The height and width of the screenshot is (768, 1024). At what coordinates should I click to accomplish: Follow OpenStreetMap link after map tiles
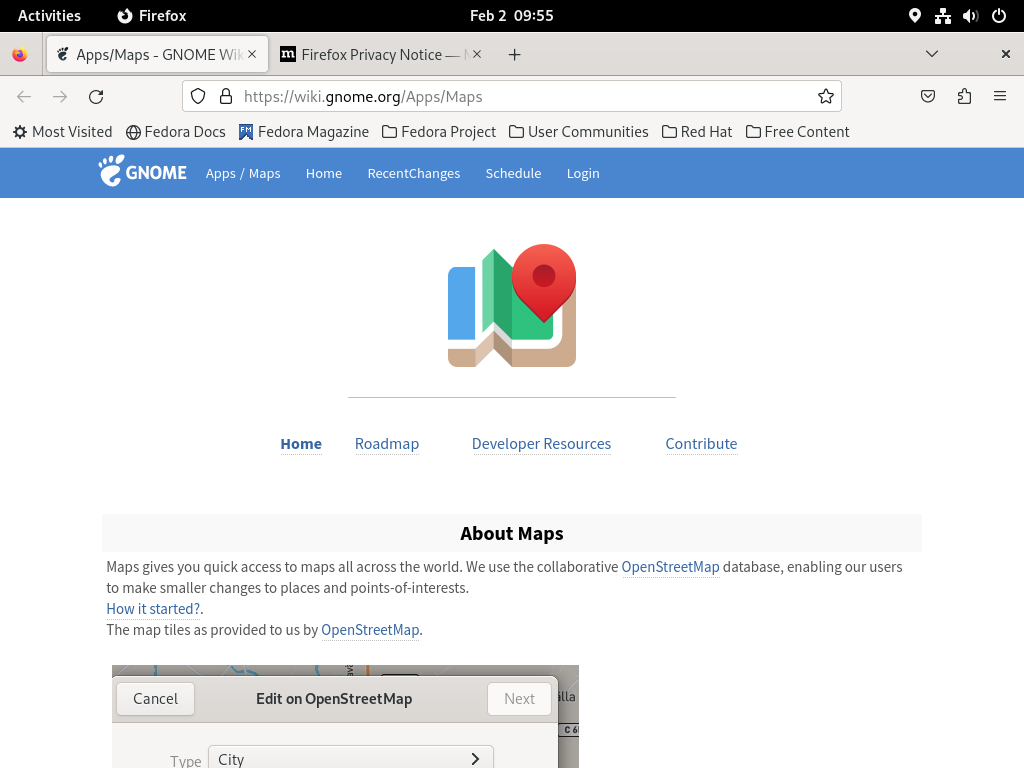(x=370, y=630)
